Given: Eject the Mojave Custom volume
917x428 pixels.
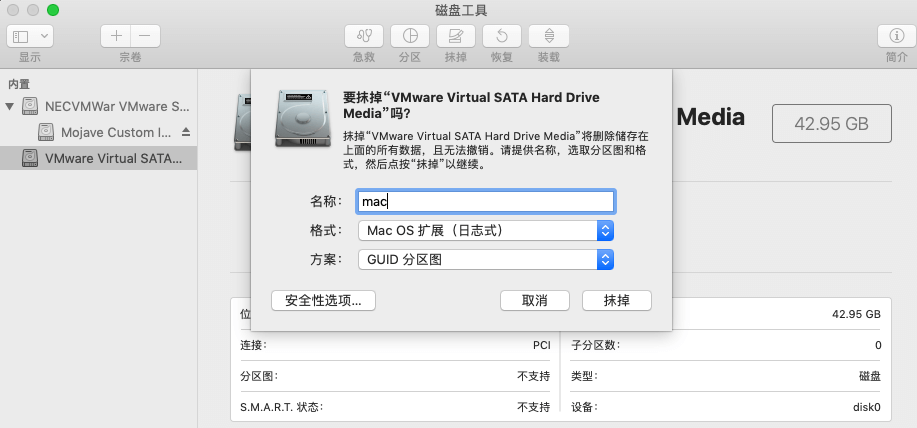Looking at the screenshot, I should pos(186,132).
